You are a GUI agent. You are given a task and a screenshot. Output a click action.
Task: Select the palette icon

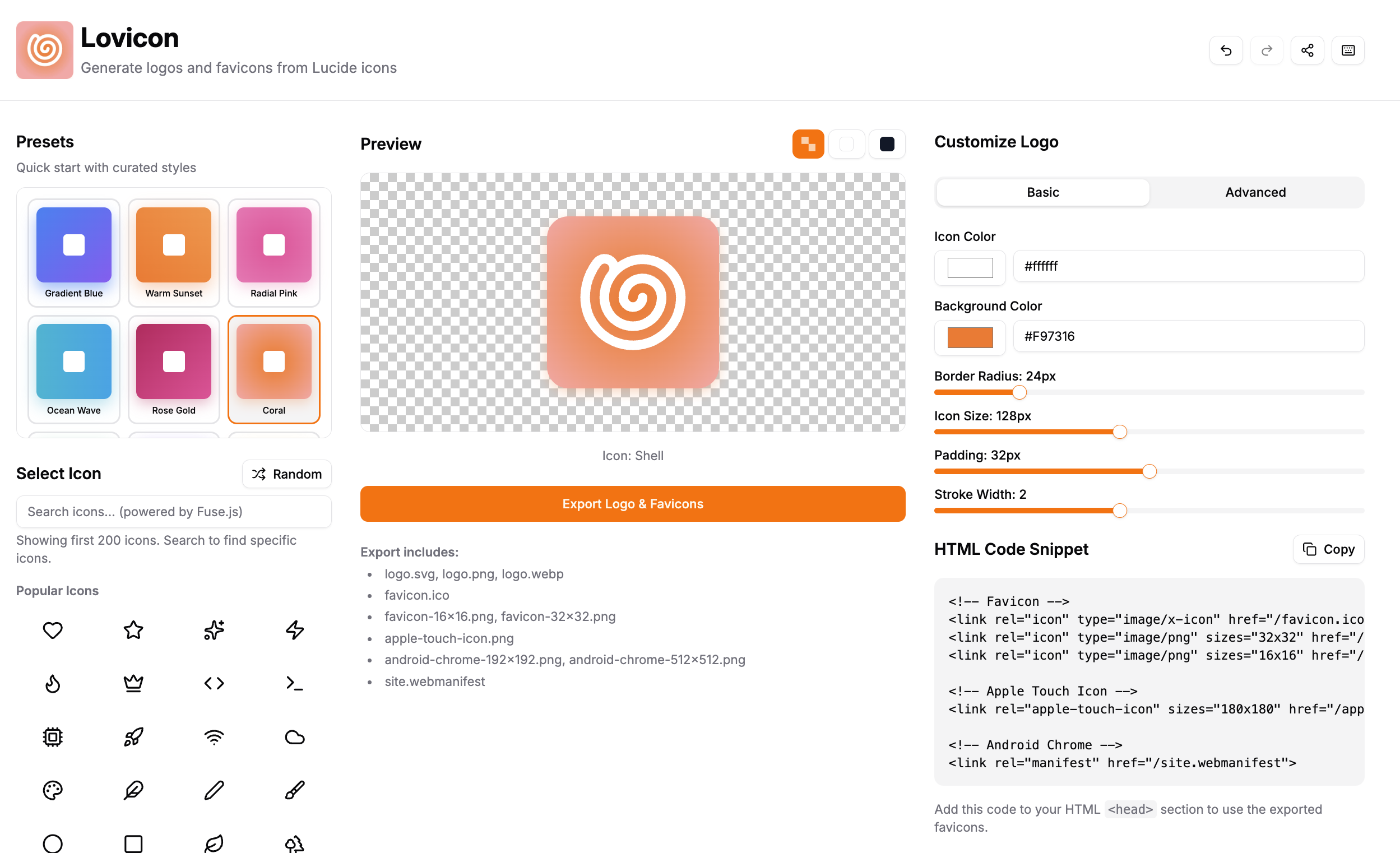53,790
